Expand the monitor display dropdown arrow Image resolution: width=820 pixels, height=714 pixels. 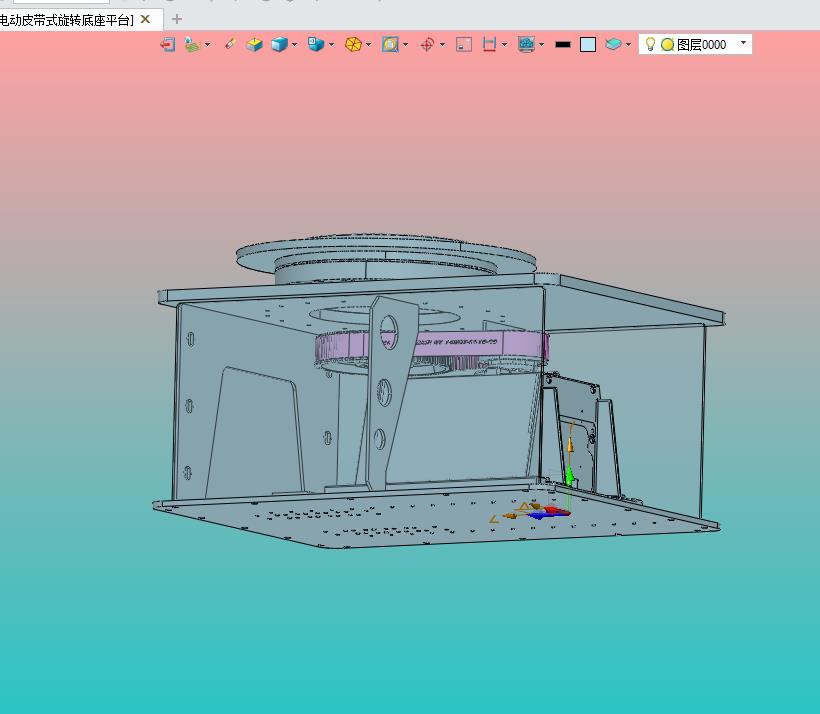[x=541, y=44]
